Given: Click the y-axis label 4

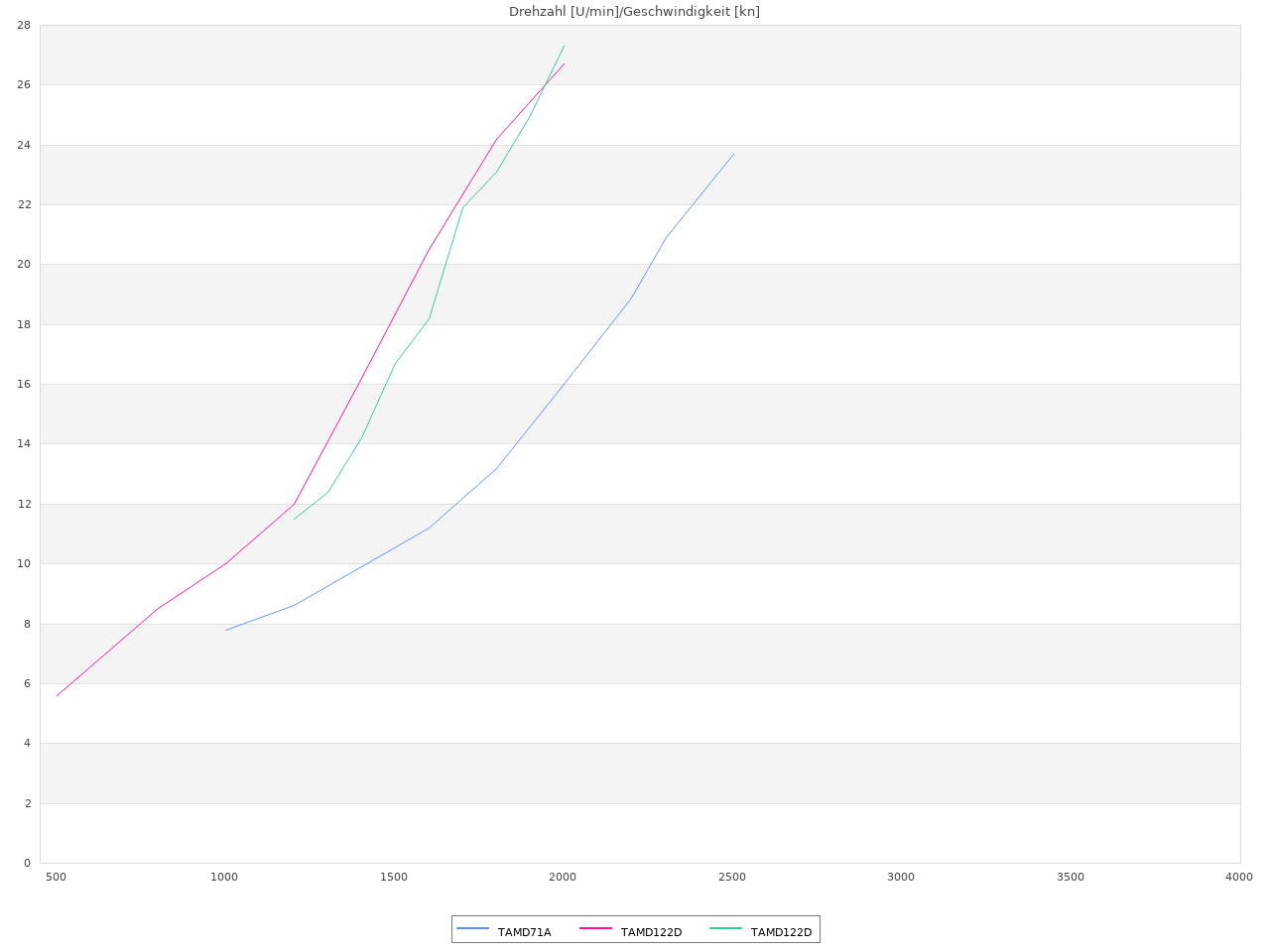Looking at the screenshot, I should [28, 744].
